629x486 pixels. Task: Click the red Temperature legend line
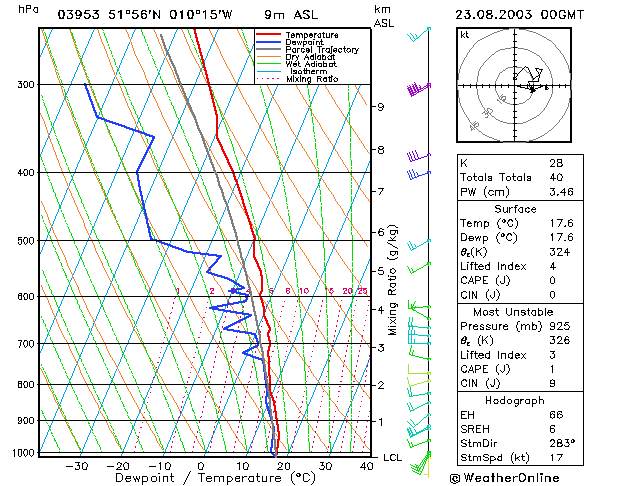268,35
